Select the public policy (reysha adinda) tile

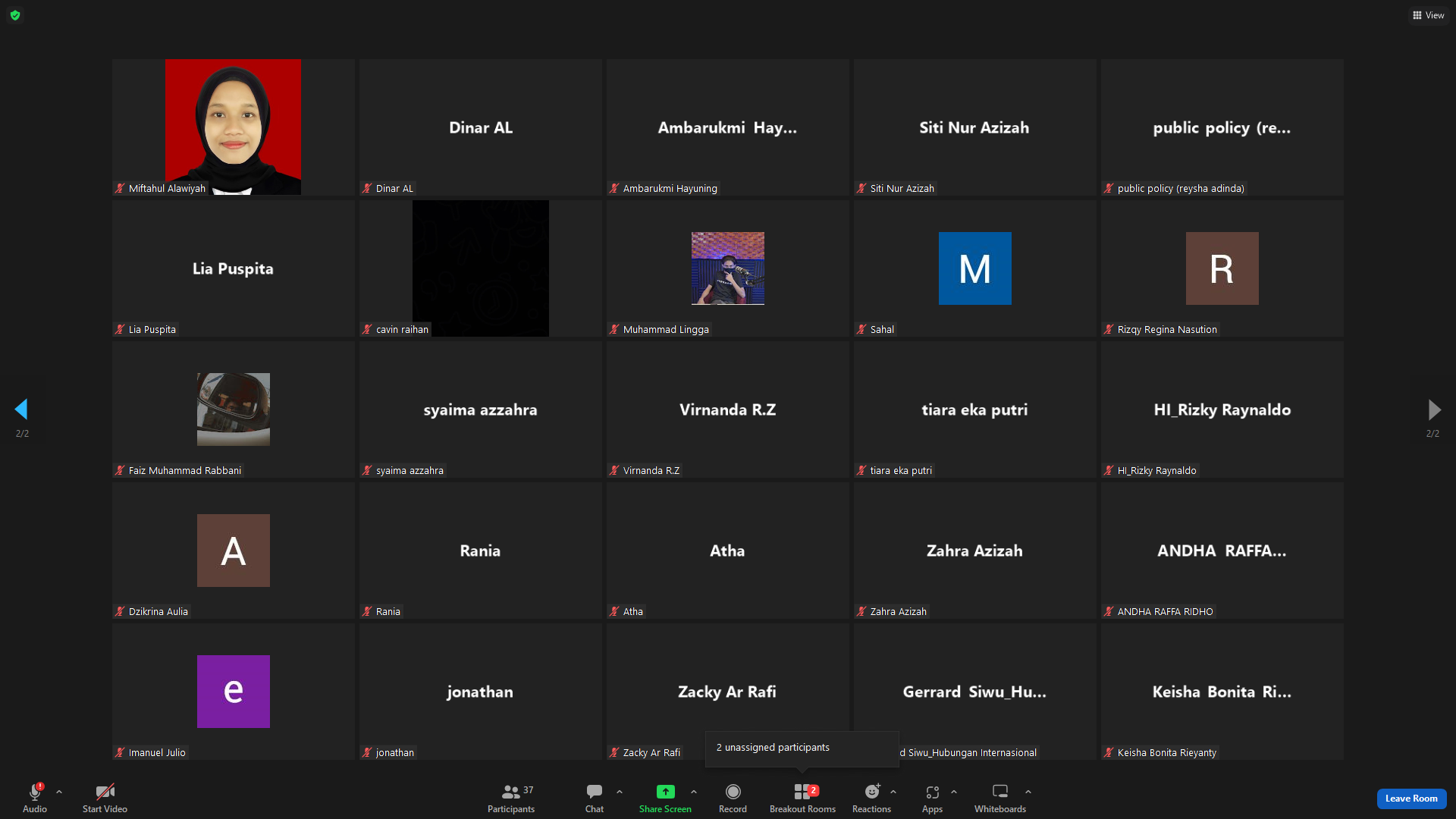pyautogui.click(x=1222, y=127)
